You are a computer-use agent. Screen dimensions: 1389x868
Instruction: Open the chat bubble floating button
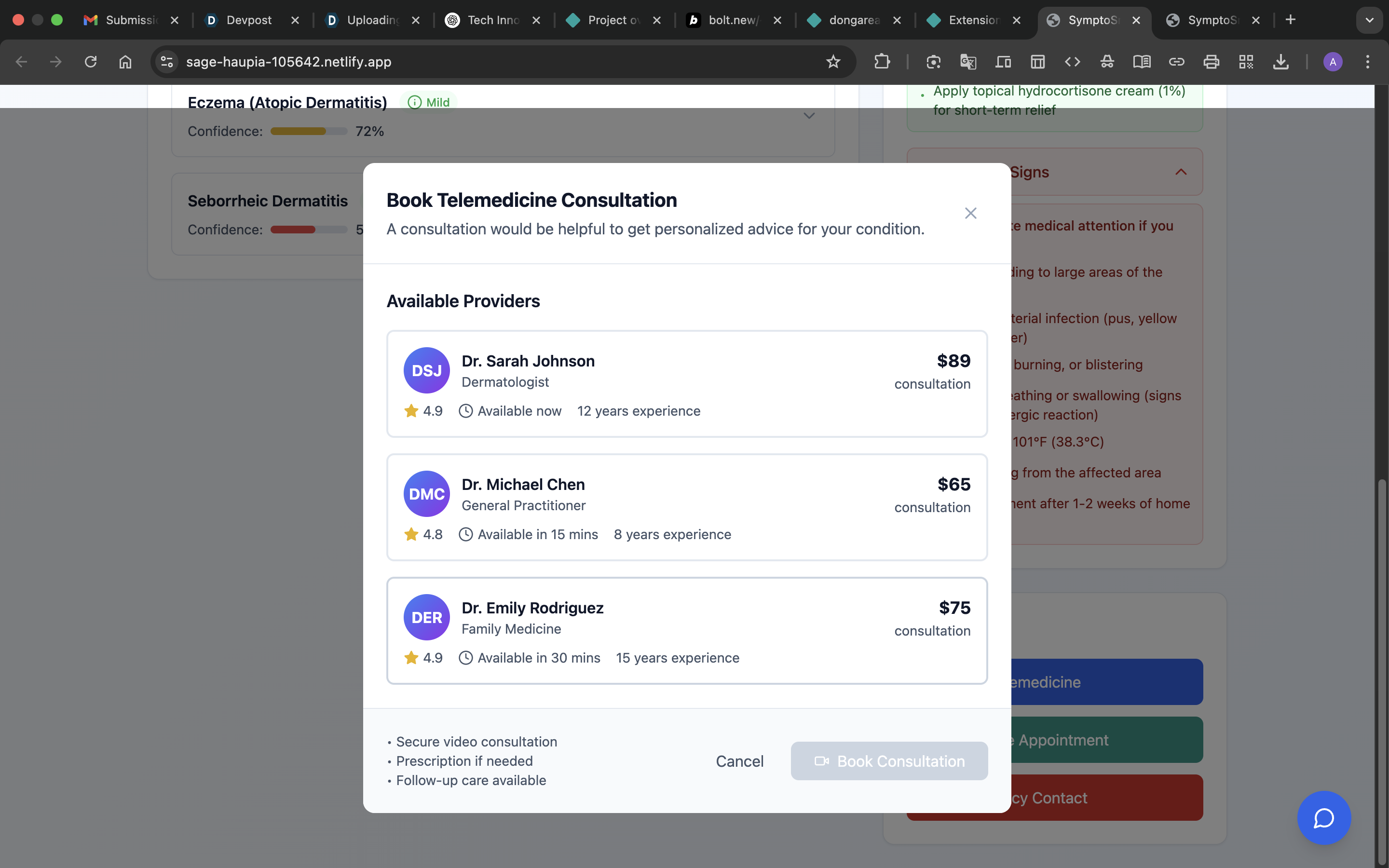1323,817
